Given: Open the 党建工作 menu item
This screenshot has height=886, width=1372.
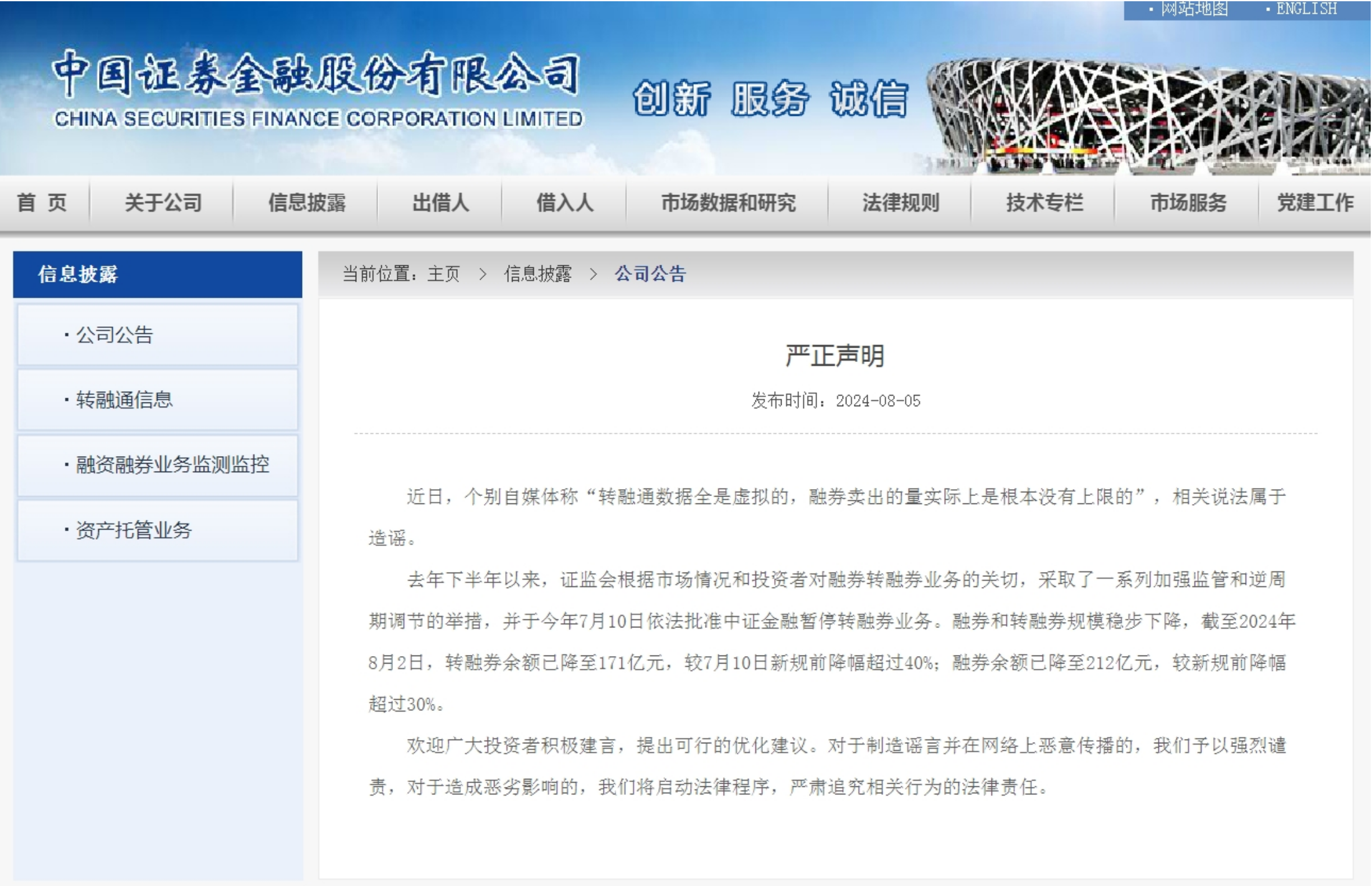Looking at the screenshot, I should click(x=1315, y=202).
